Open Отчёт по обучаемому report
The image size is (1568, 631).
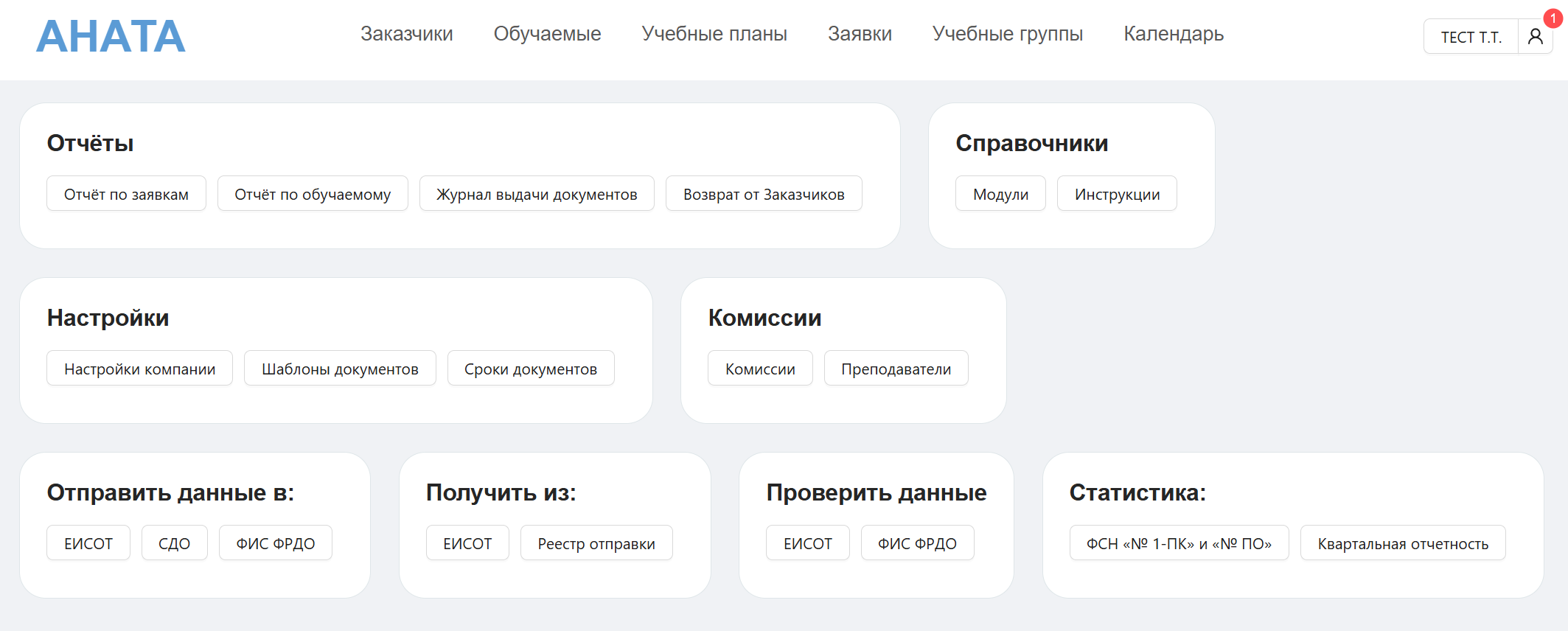[313, 194]
